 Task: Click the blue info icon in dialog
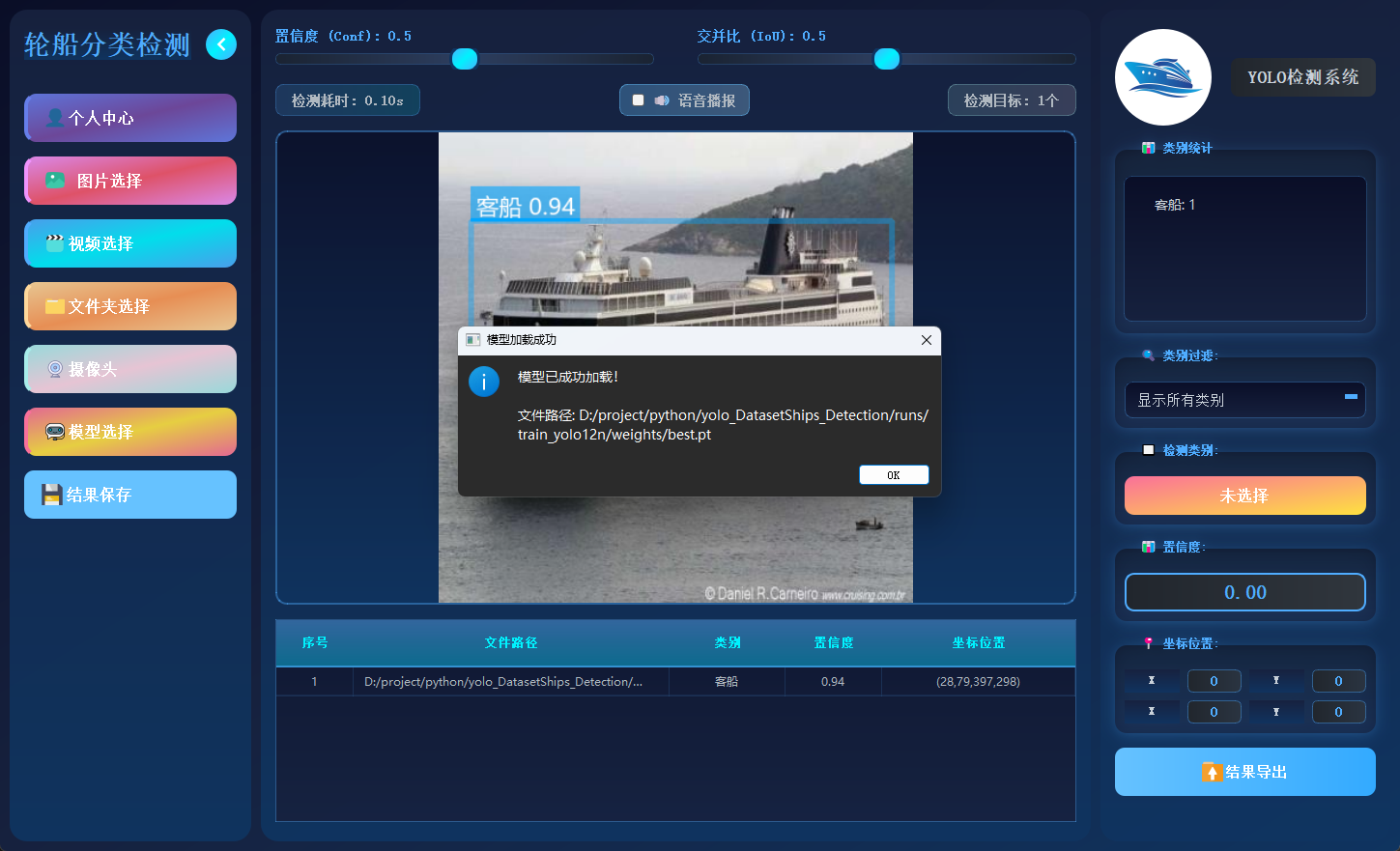pyautogui.click(x=484, y=382)
